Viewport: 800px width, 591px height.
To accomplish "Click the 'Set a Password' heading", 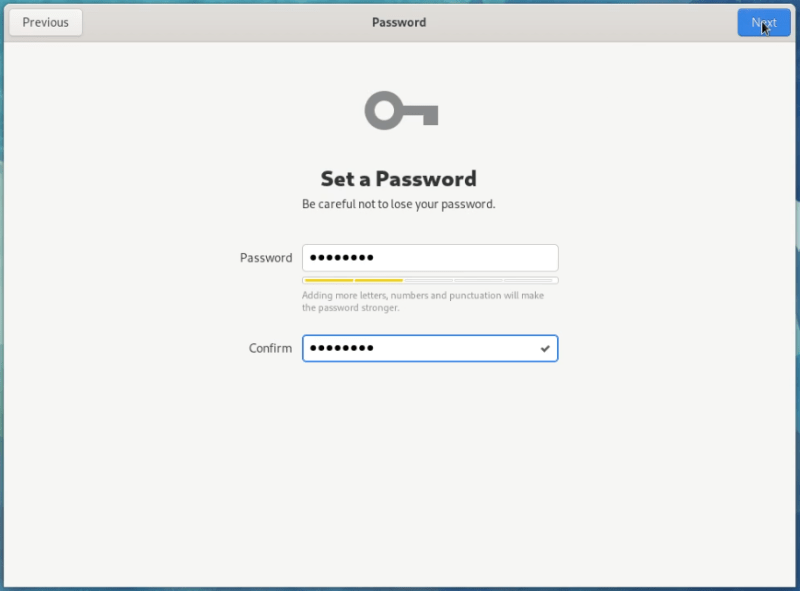I will click(x=399, y=179).
